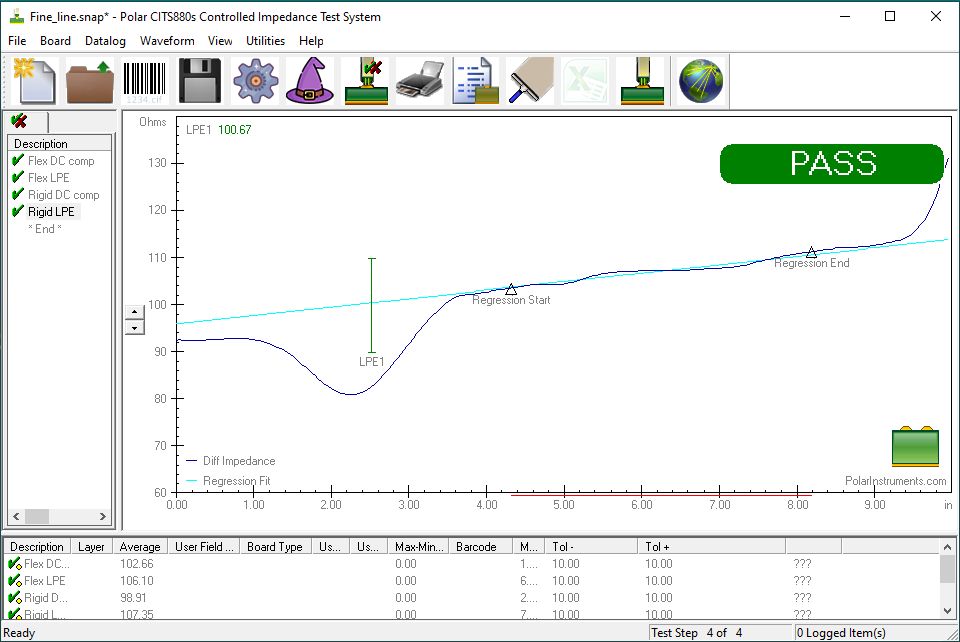Launch the wizard hat icon

pos(310,81)
